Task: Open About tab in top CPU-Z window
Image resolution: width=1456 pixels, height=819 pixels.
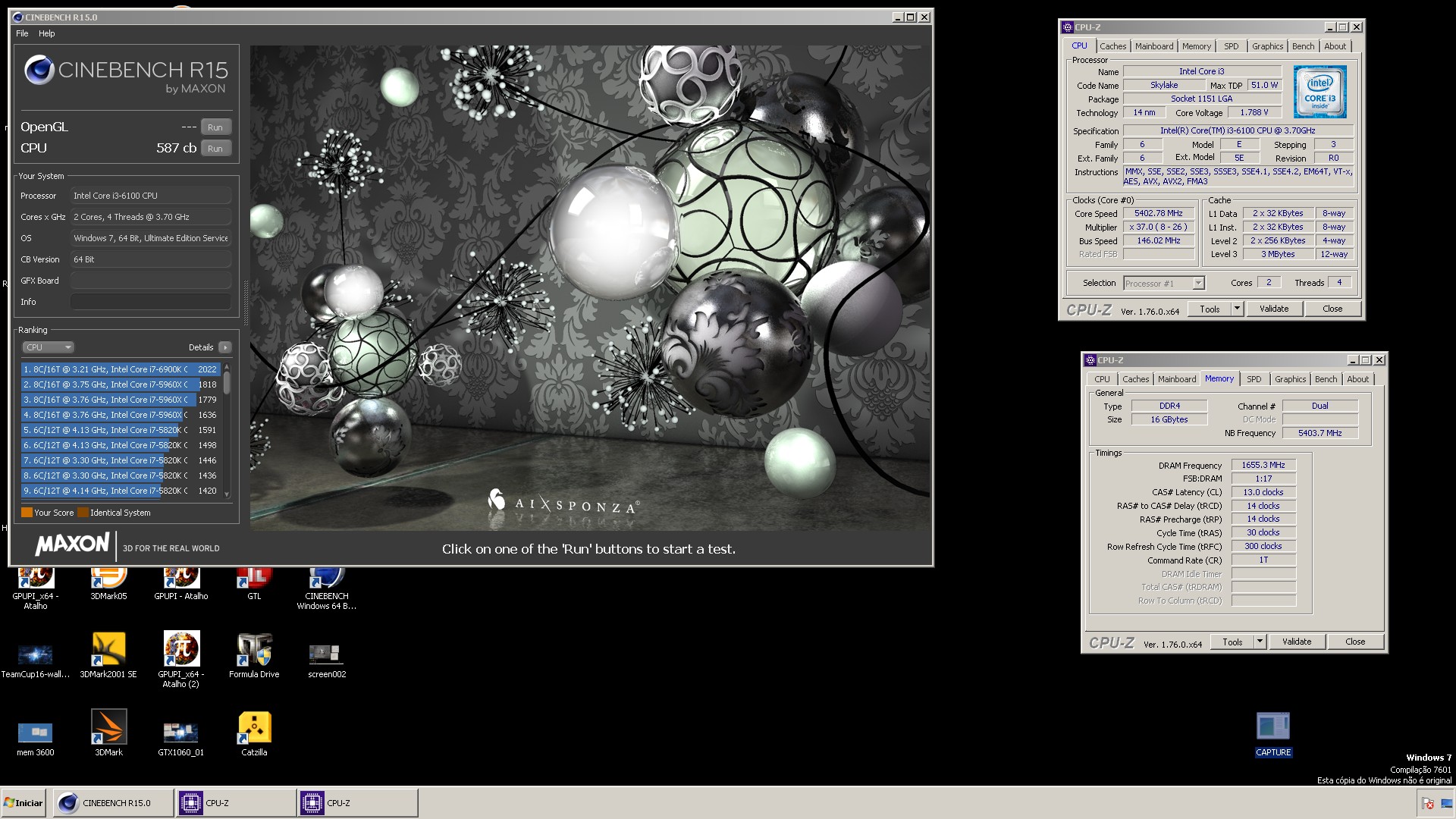Action: click(1335, 46)
